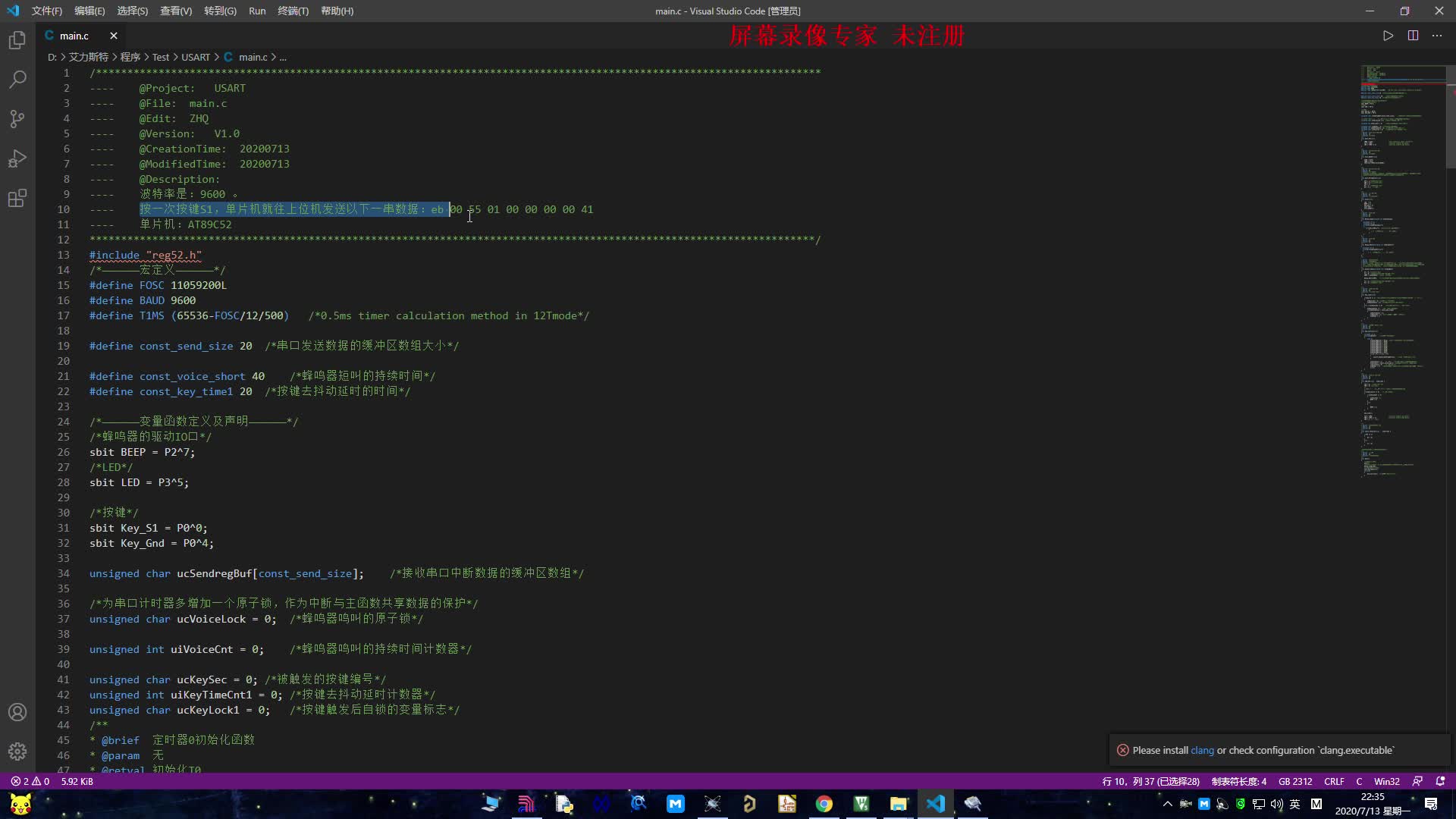Click the Run code play icon
Image resolution: width=1456 pixels, height=819 pixels.
point(1388,36)
